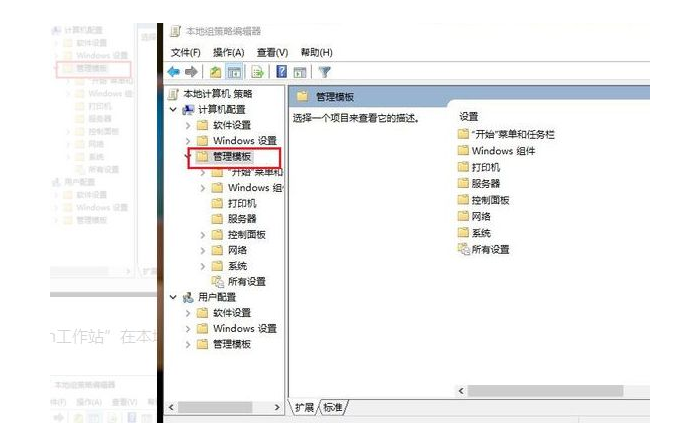Open the 操作(A) menu
695x441 pixels.
228,52
